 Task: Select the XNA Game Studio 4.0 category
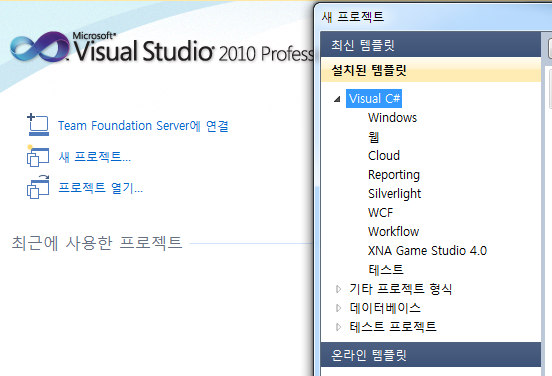click(x=427, y=251)
